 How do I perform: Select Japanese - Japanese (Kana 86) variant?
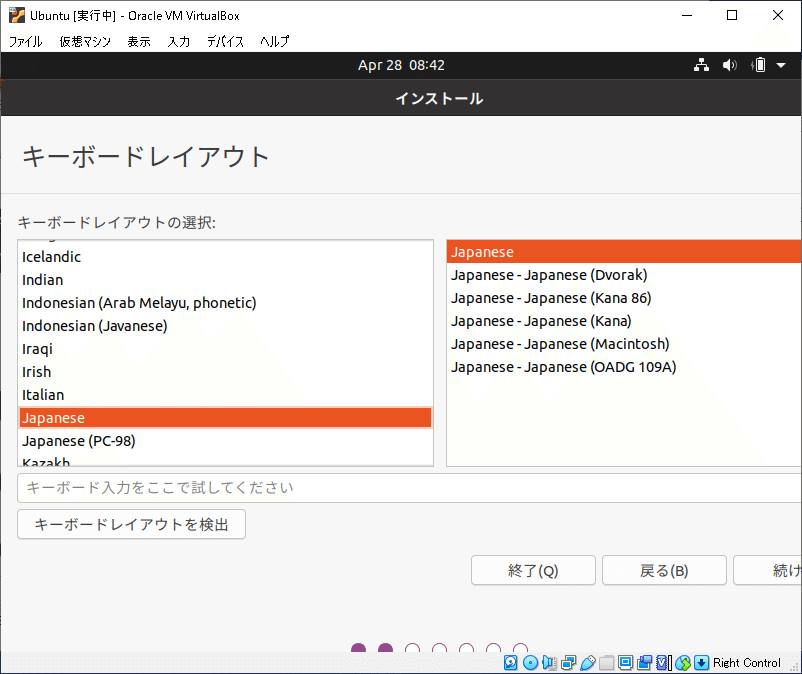tap(624, 298)
